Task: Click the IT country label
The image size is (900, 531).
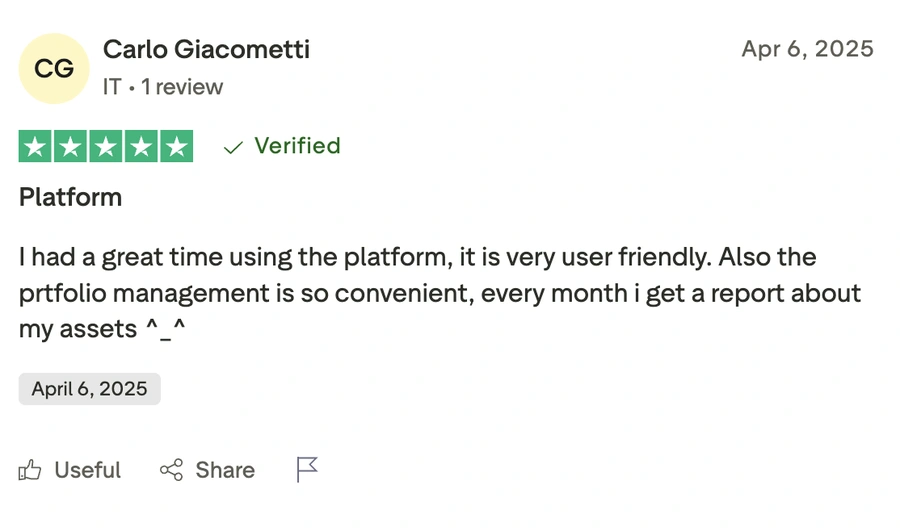Action: pos(112,87)
